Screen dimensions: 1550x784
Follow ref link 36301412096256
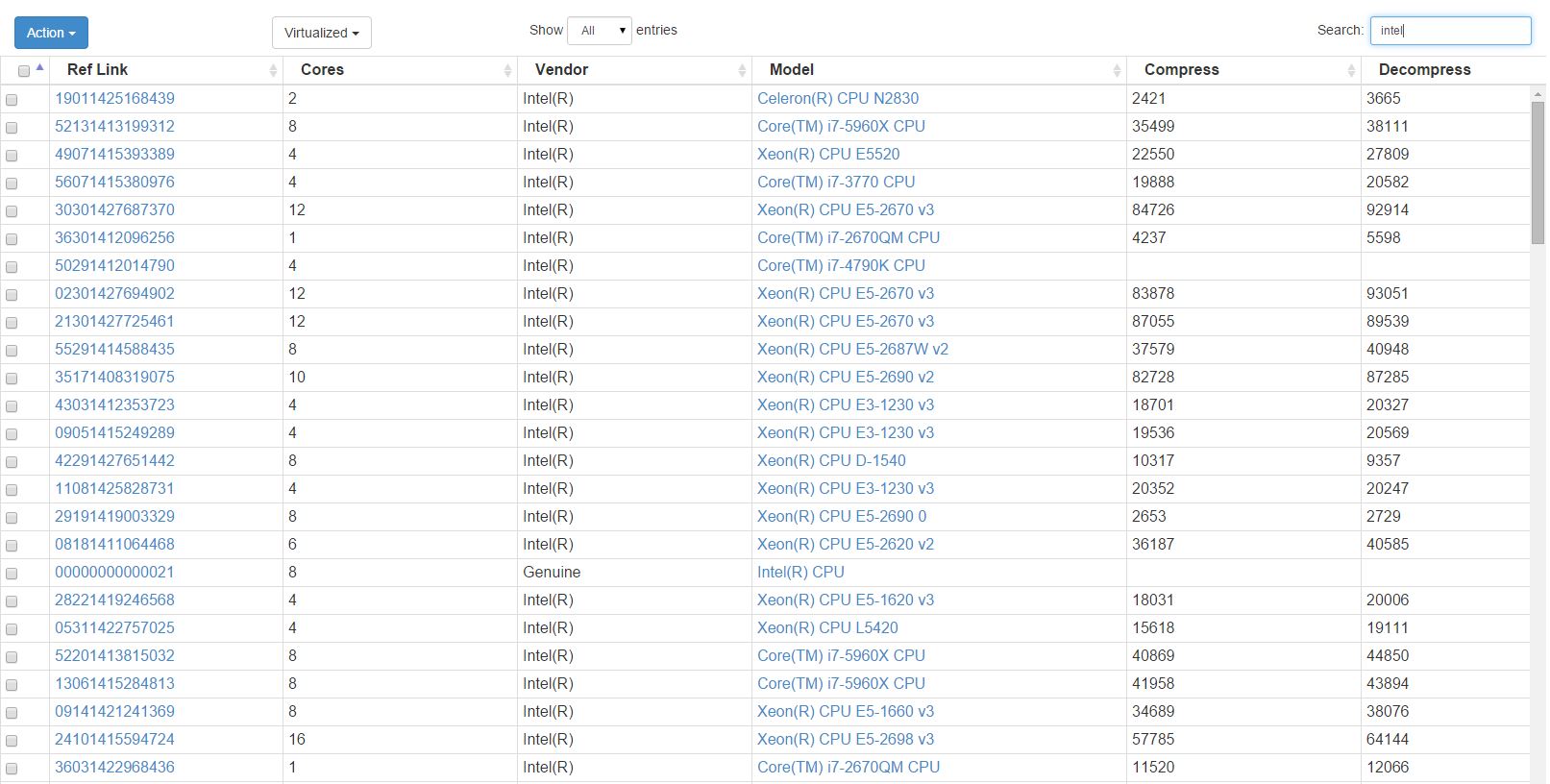coord(114,237)
